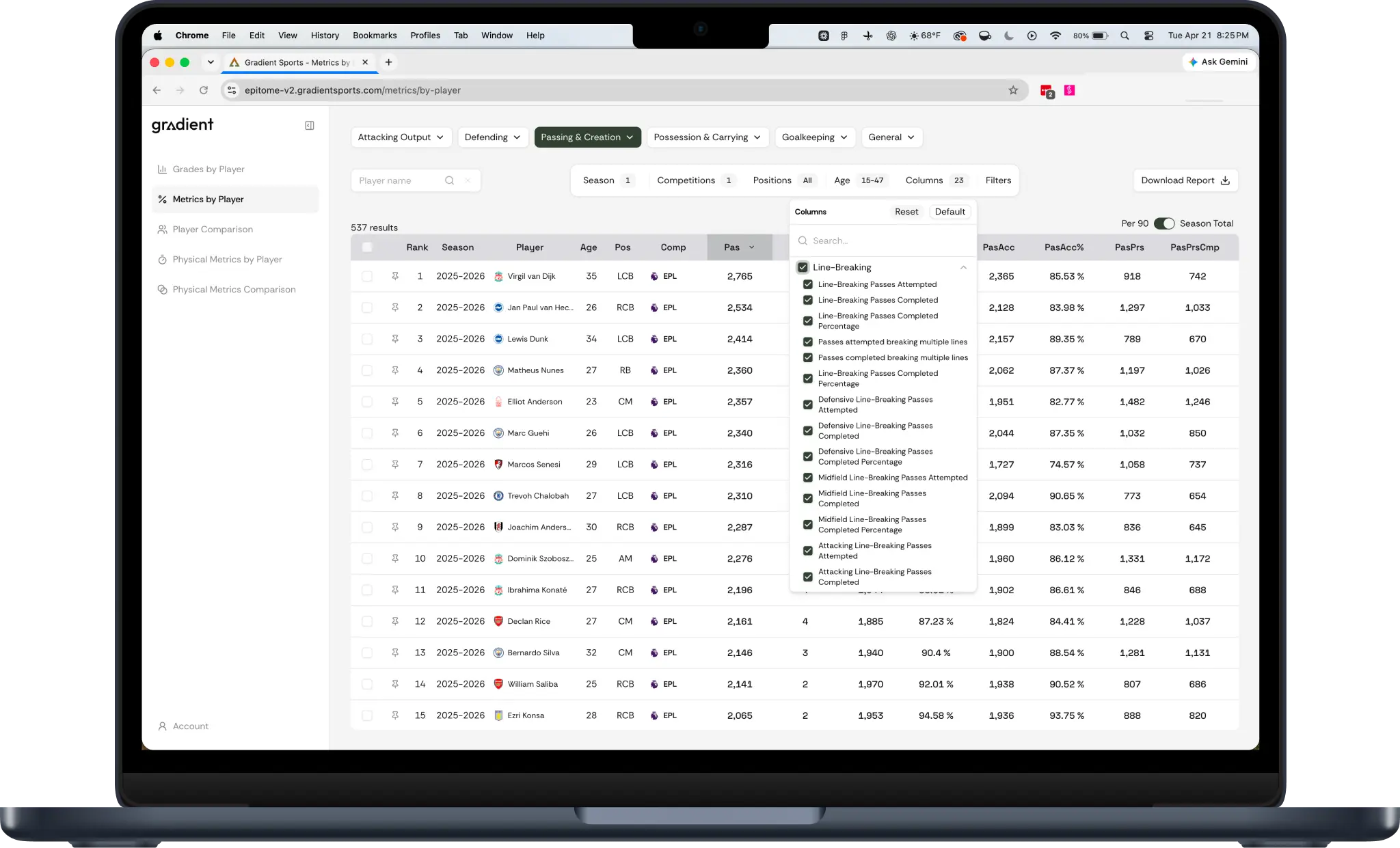This screenshot has height=848, width=1400.
Task: Select all rows with the header checkbox
Action: 367,247
